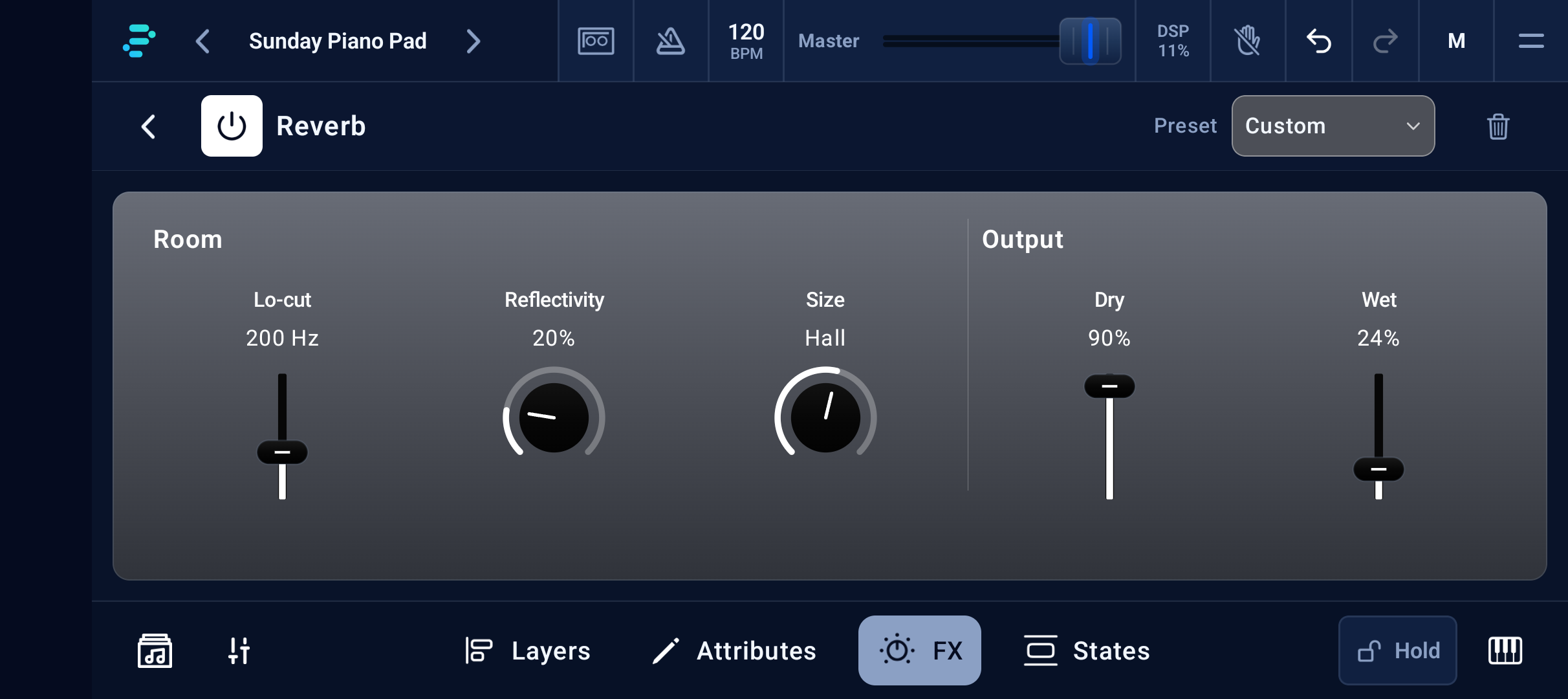Open the 120 BPM tempo setting

746,41
